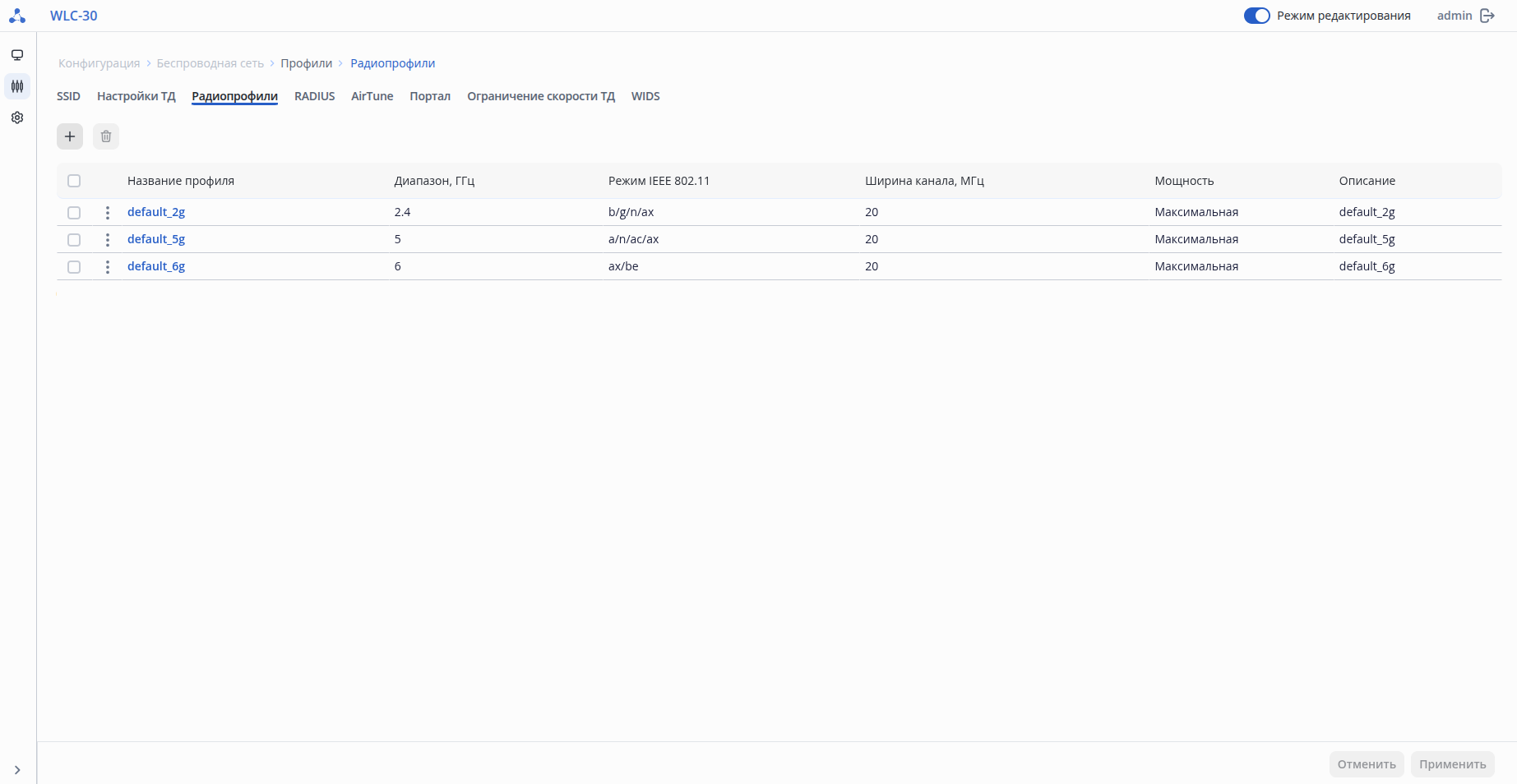This screenshot has width=1517, height=784.
Task: Expand the sidebar with the bottom chevron
Action: pyautogui.click(x=17, y=770)
